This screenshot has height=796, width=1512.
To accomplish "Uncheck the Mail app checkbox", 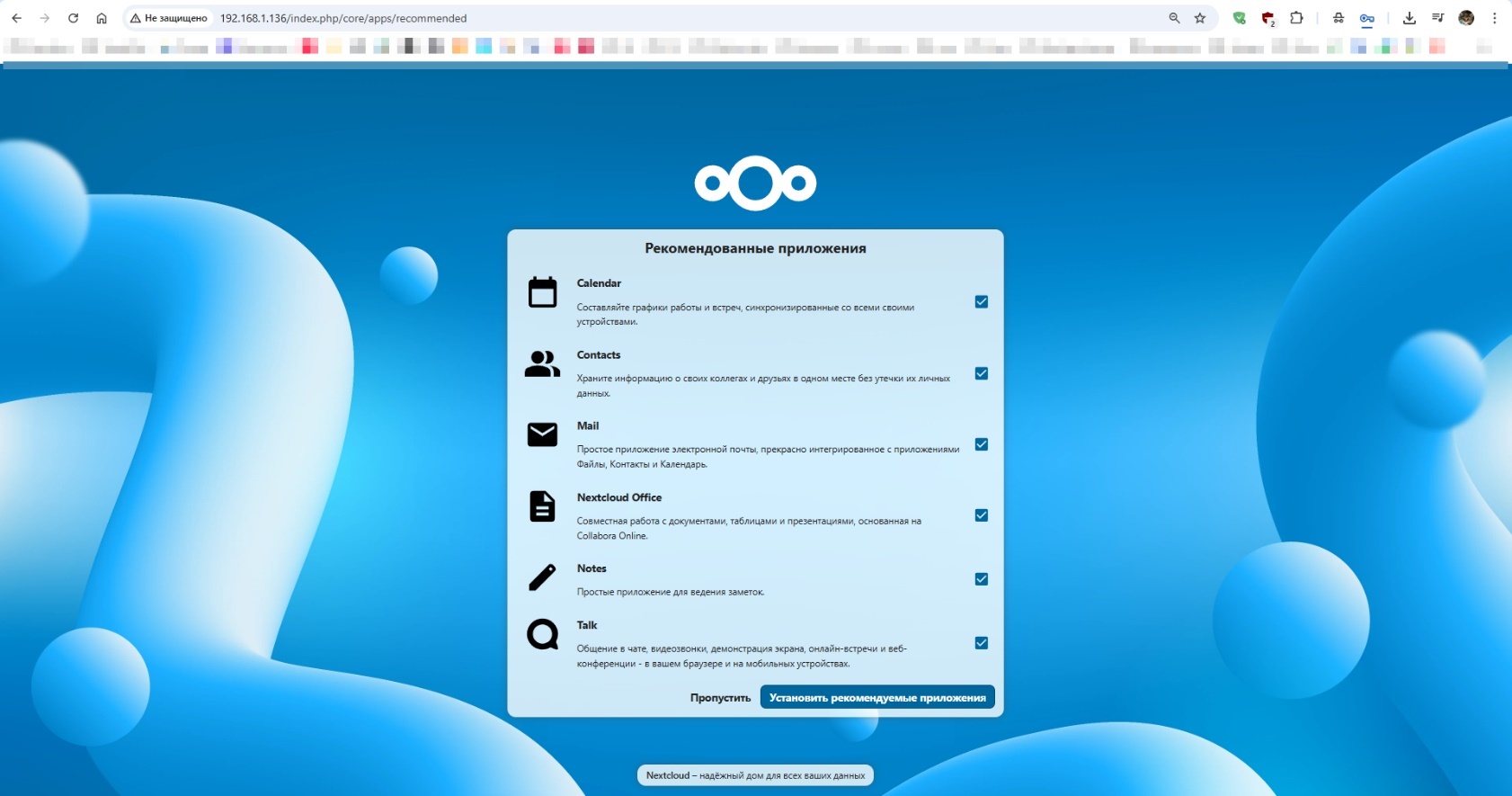I will pos(982,444).
